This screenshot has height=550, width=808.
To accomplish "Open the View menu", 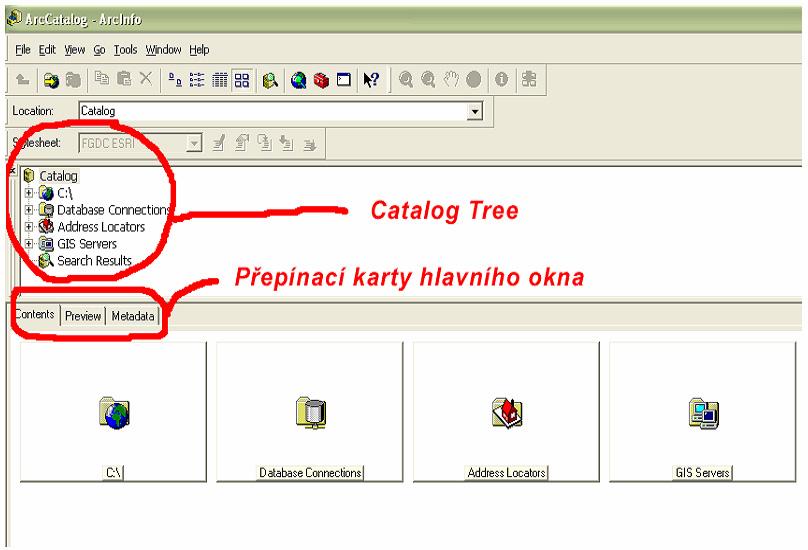I will (x=75, y=50).
